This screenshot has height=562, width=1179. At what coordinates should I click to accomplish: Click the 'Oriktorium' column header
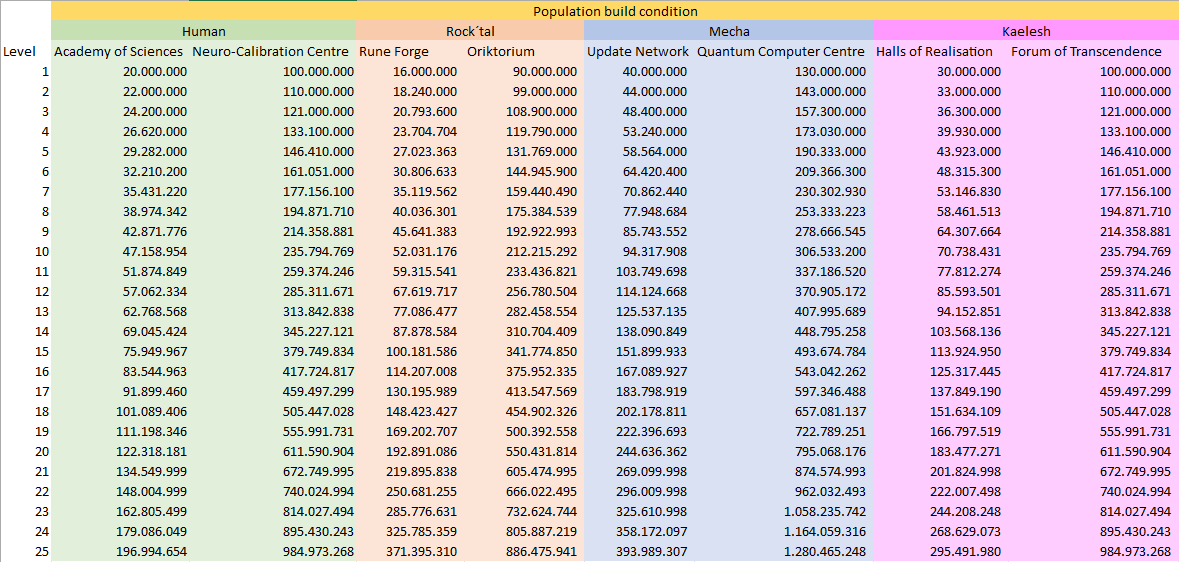[x=501, y=51]
